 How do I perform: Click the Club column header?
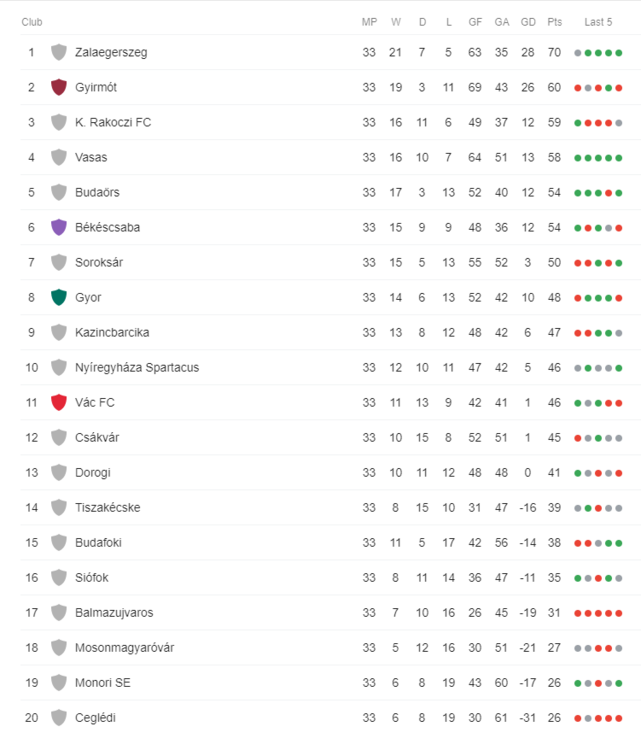(32, 21)
